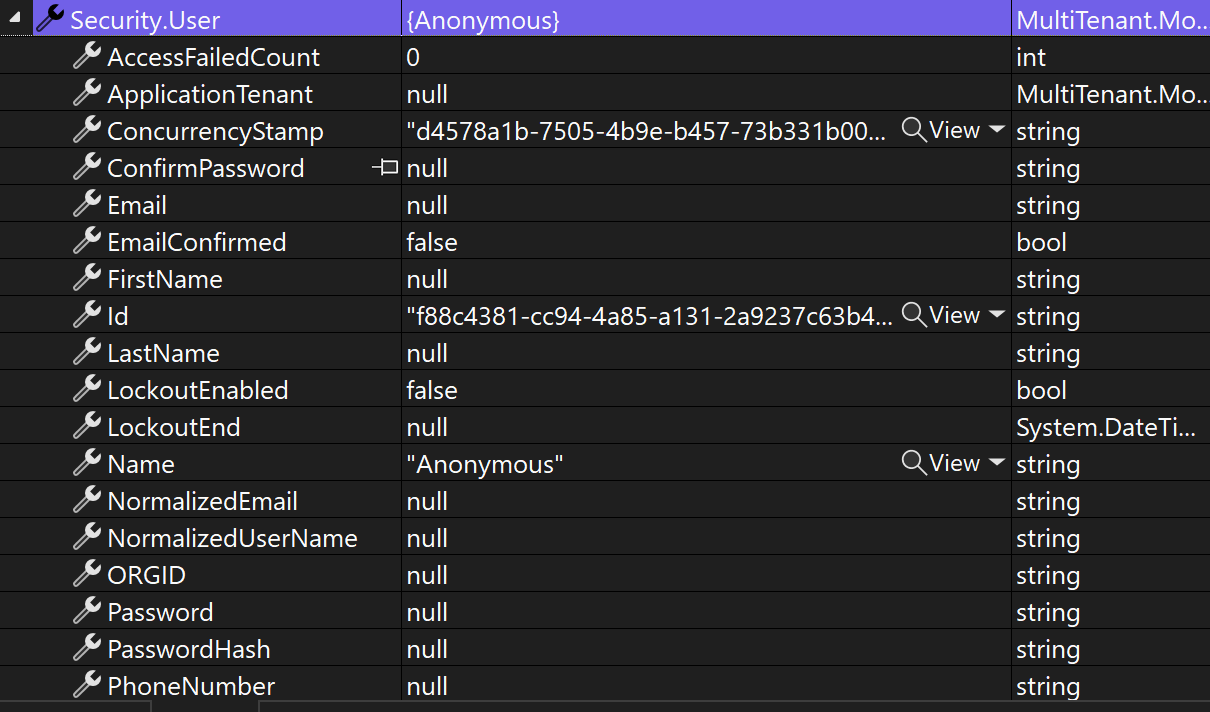Select the ApplicationTenant null value
The height and width of the screenshot is (712, 1210).
coord(427,94)
